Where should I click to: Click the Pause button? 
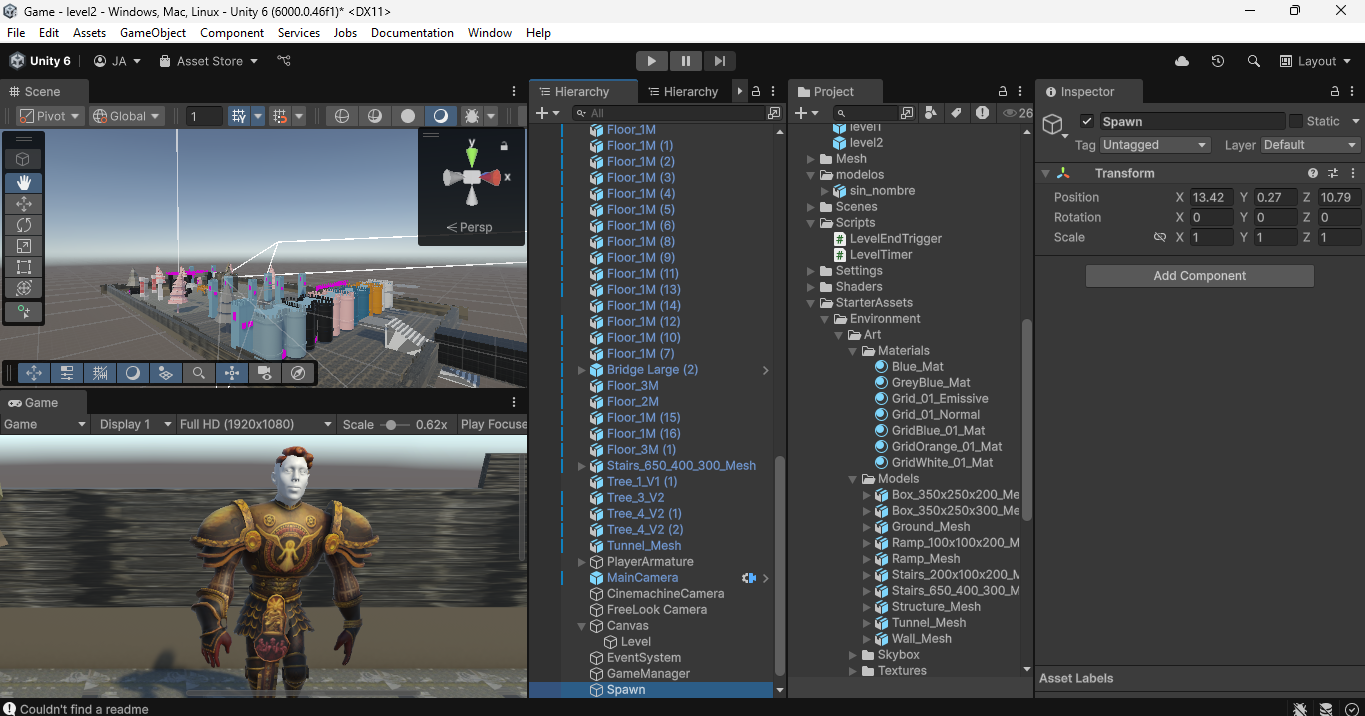pyautogui.click(x=685, y=61)
